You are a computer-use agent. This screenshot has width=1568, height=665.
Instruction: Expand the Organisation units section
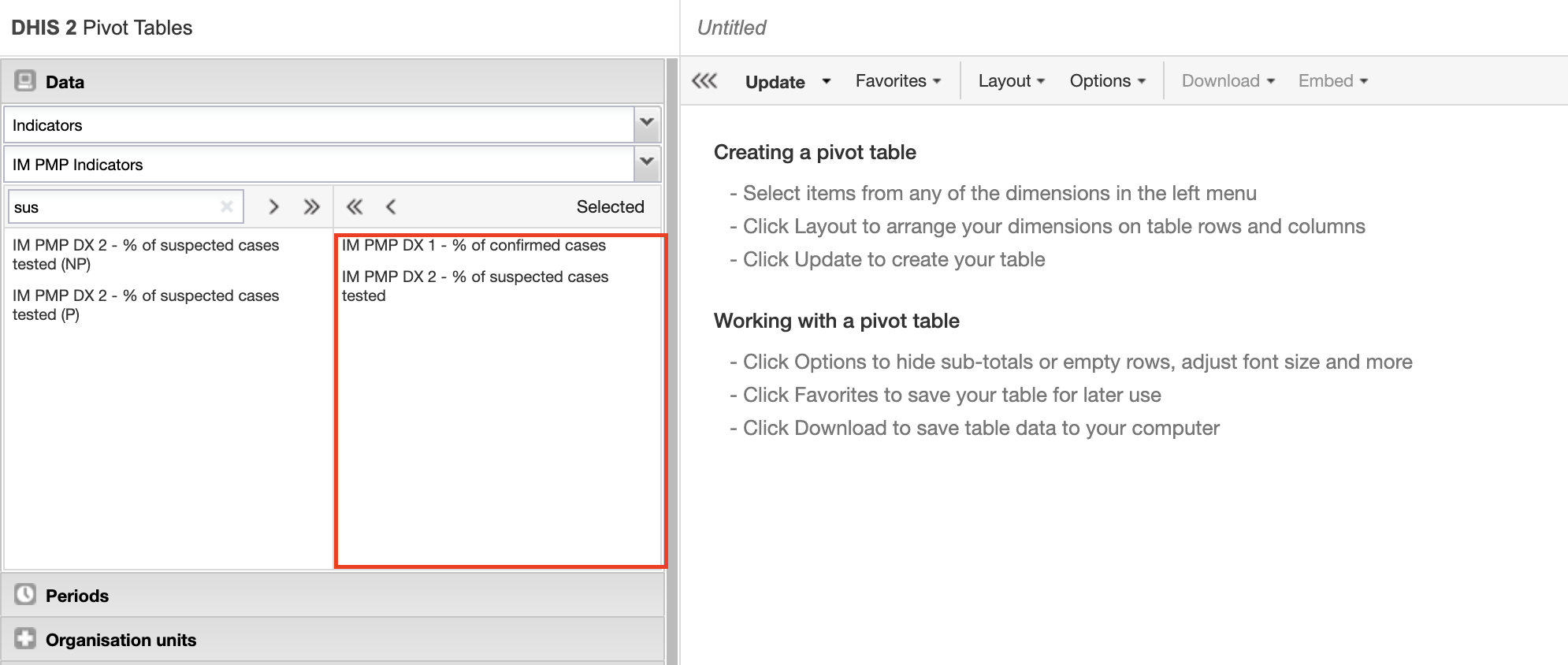point(333,639)
